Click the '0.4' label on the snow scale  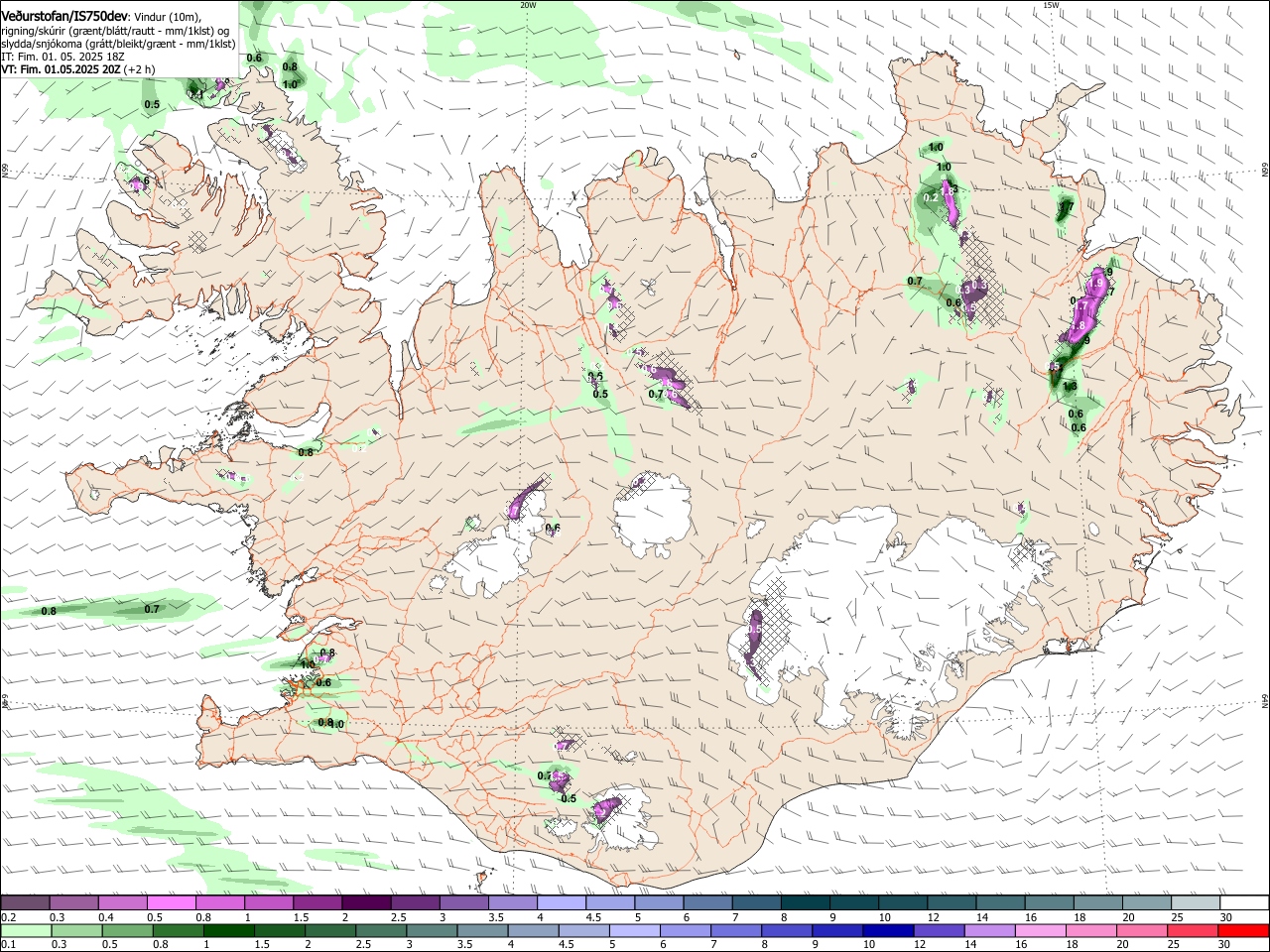(106, 917)
